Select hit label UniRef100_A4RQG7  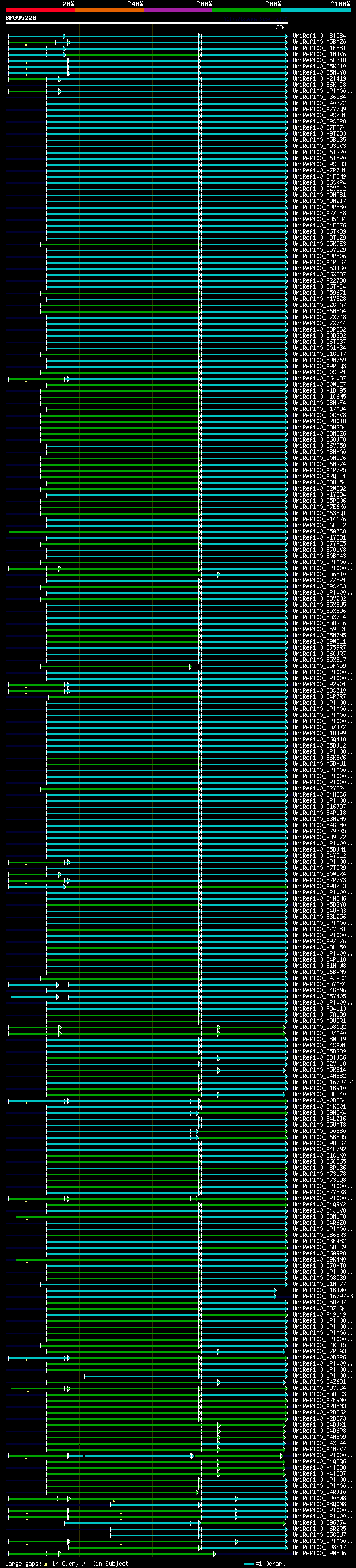319,263
